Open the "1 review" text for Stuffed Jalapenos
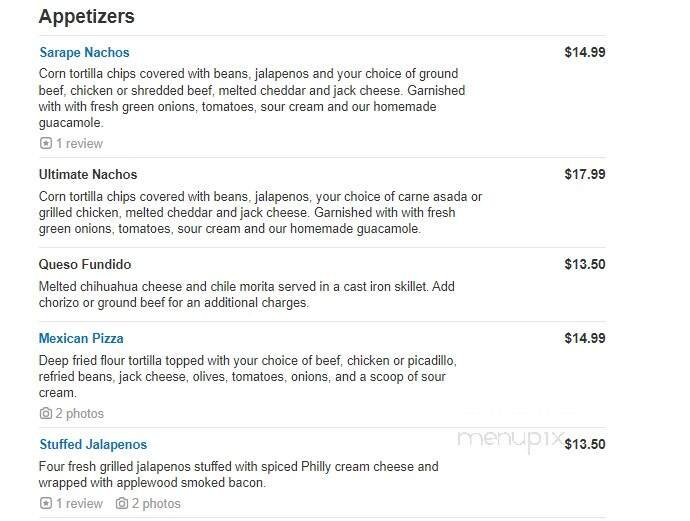The height and width of the screenshot is (521, 690). (79, 504)
